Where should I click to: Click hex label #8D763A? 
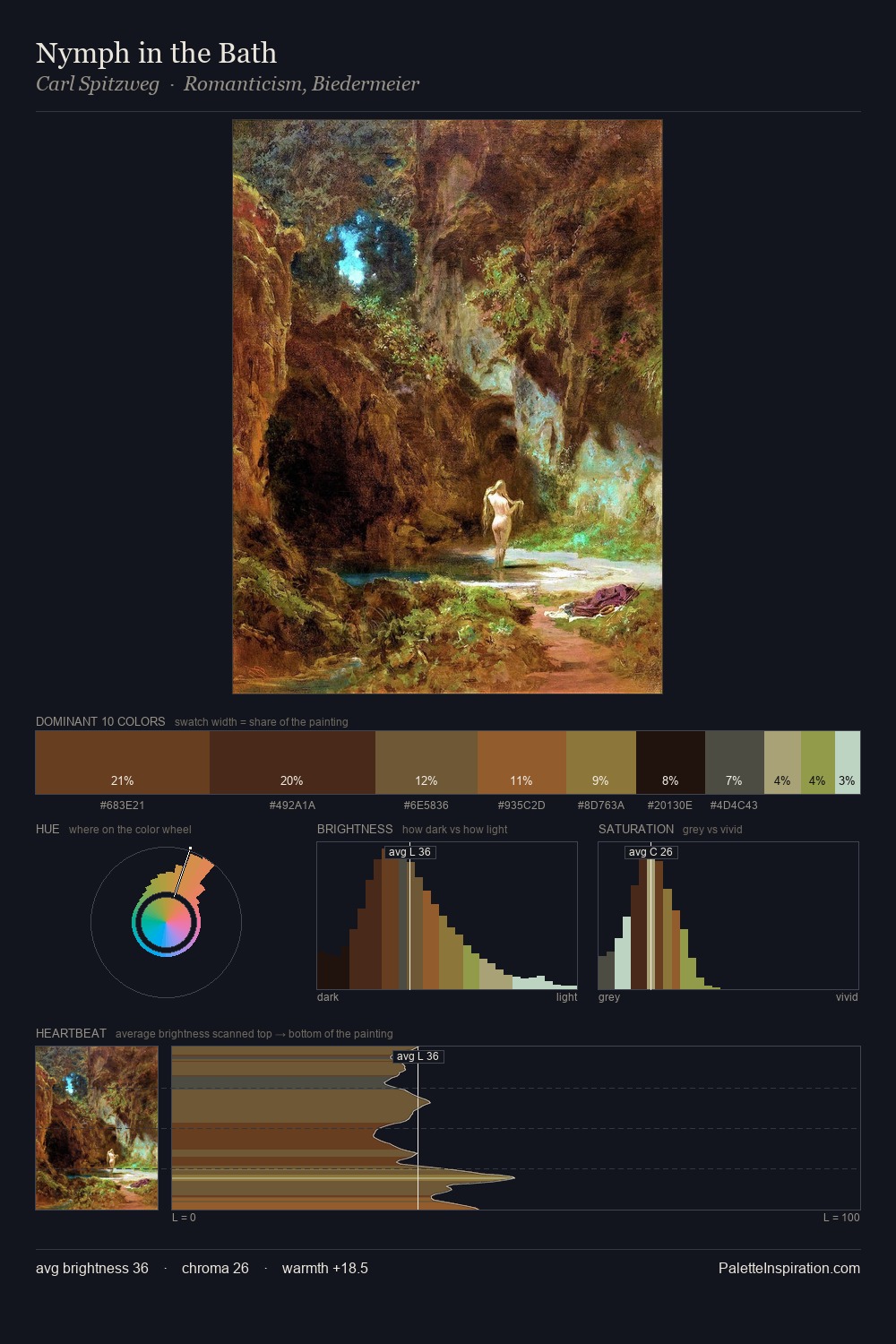(601, 806)
